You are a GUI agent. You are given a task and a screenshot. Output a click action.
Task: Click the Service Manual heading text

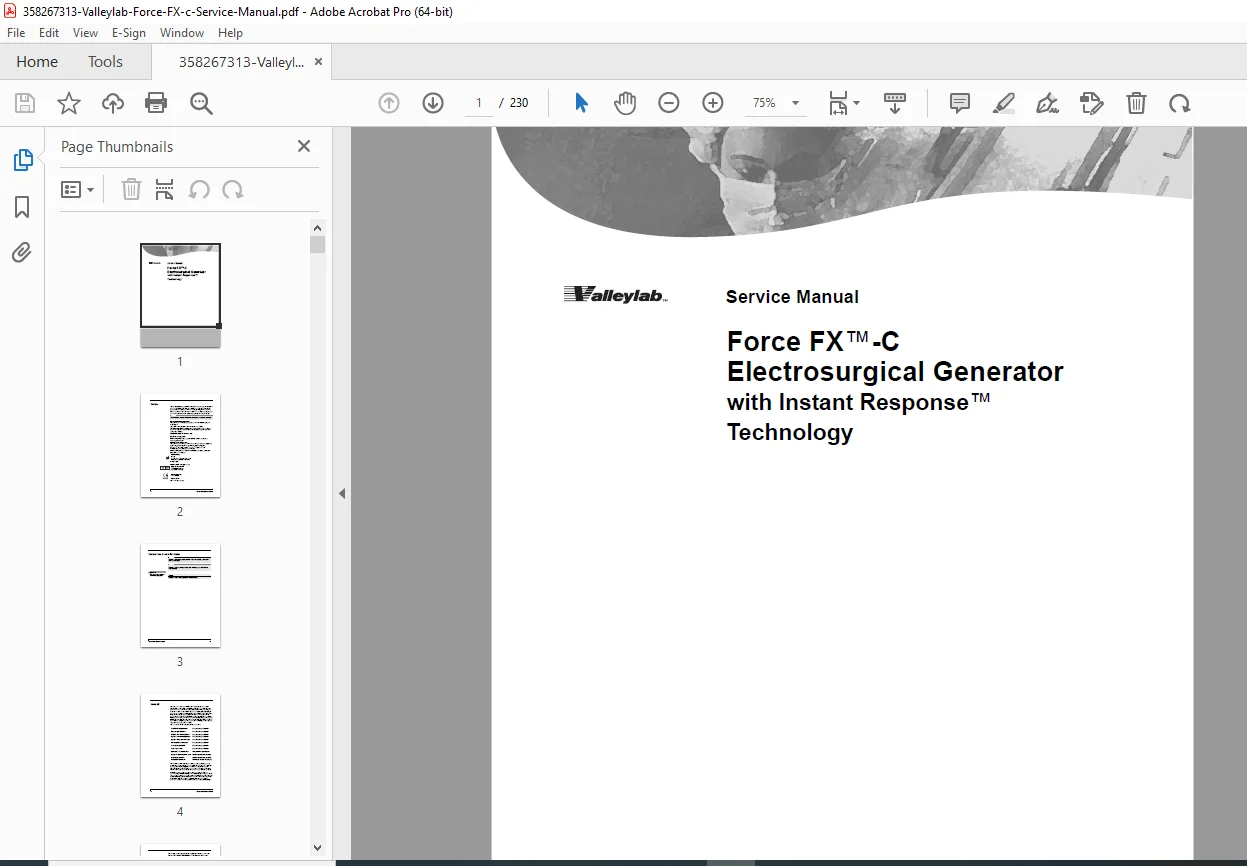[x=792, y=297]
